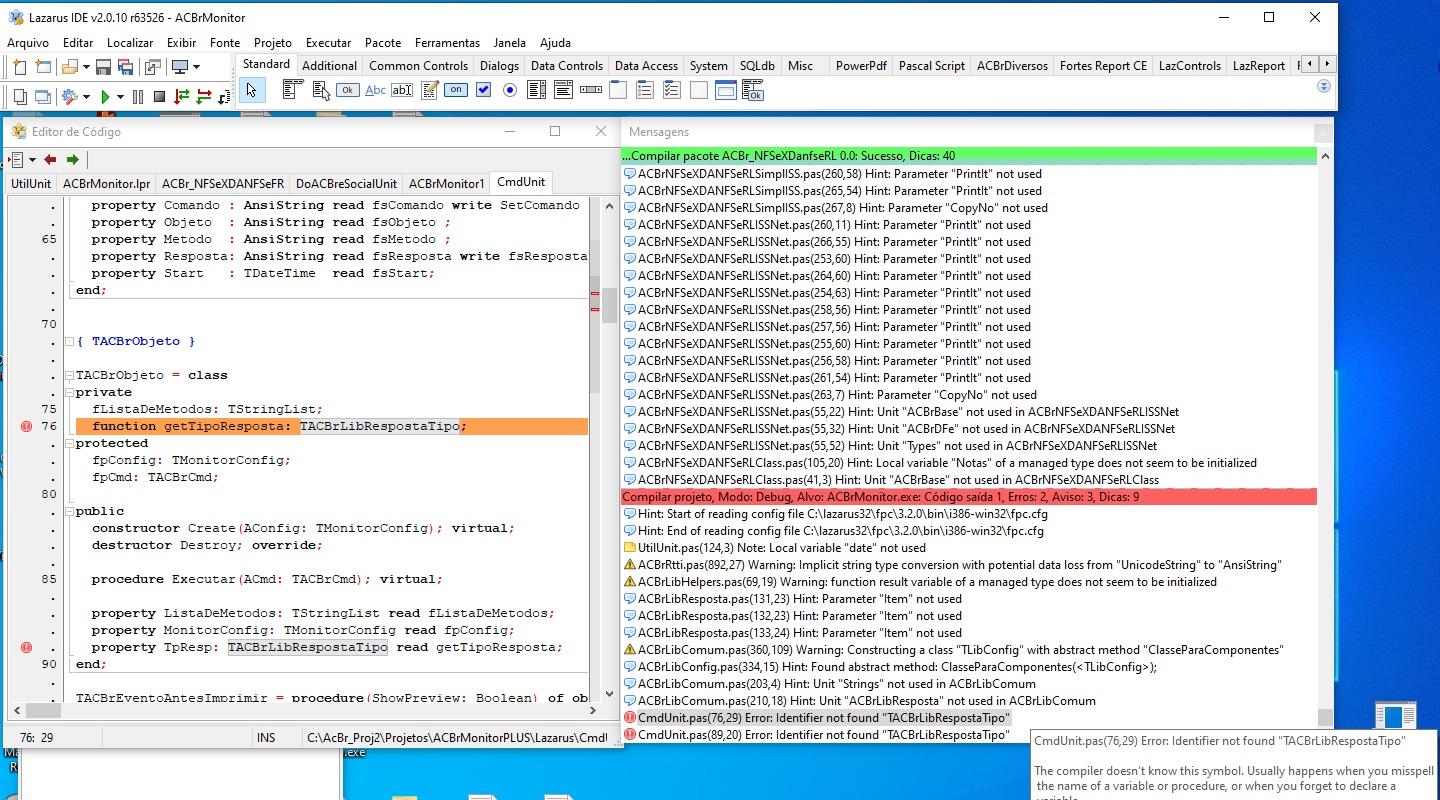This screenshot has height=800, width=1440.
Task: Open the build mode dropdown arrow
Action: (x=86, y=97)
